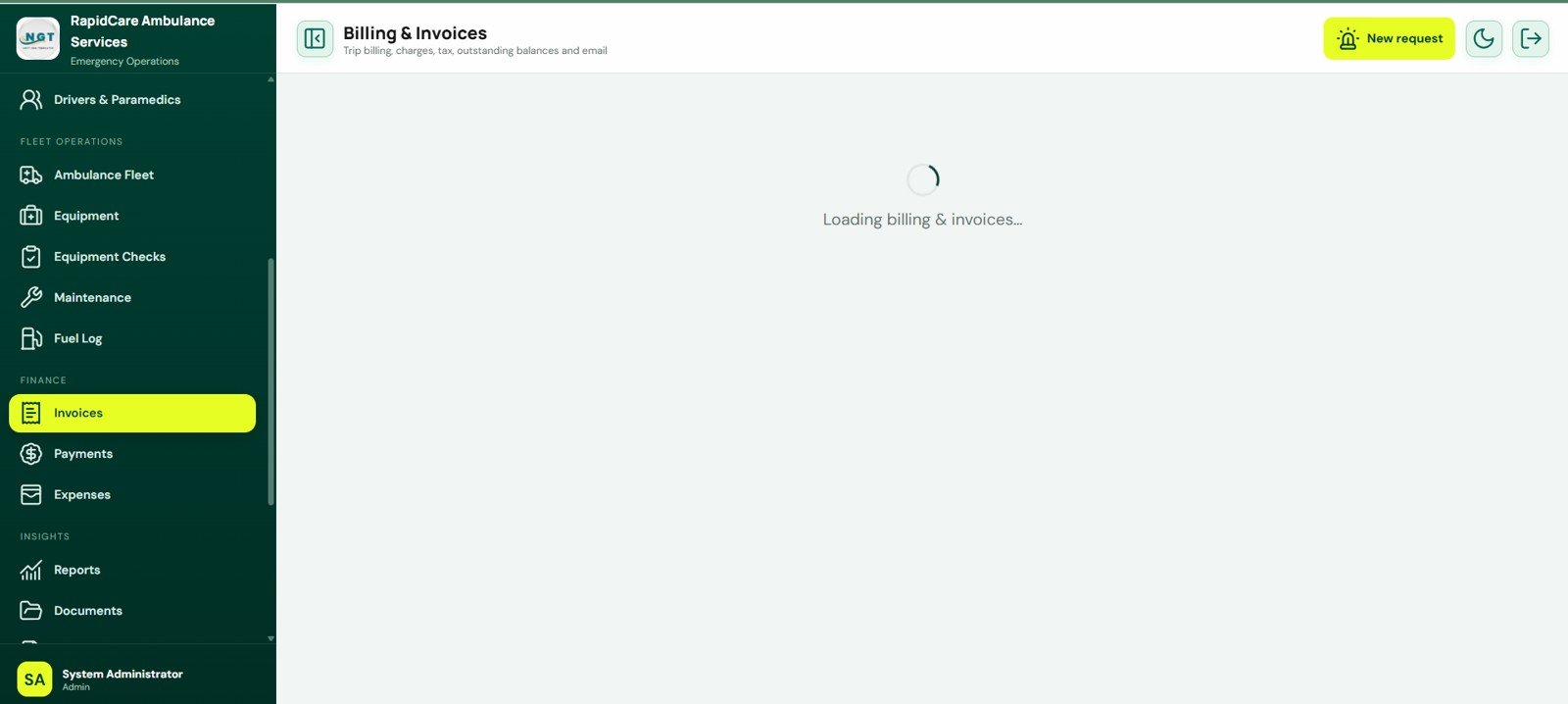The image size is (1568, 704).
Task: Click the System Administrator name
Action: point(122,674)
